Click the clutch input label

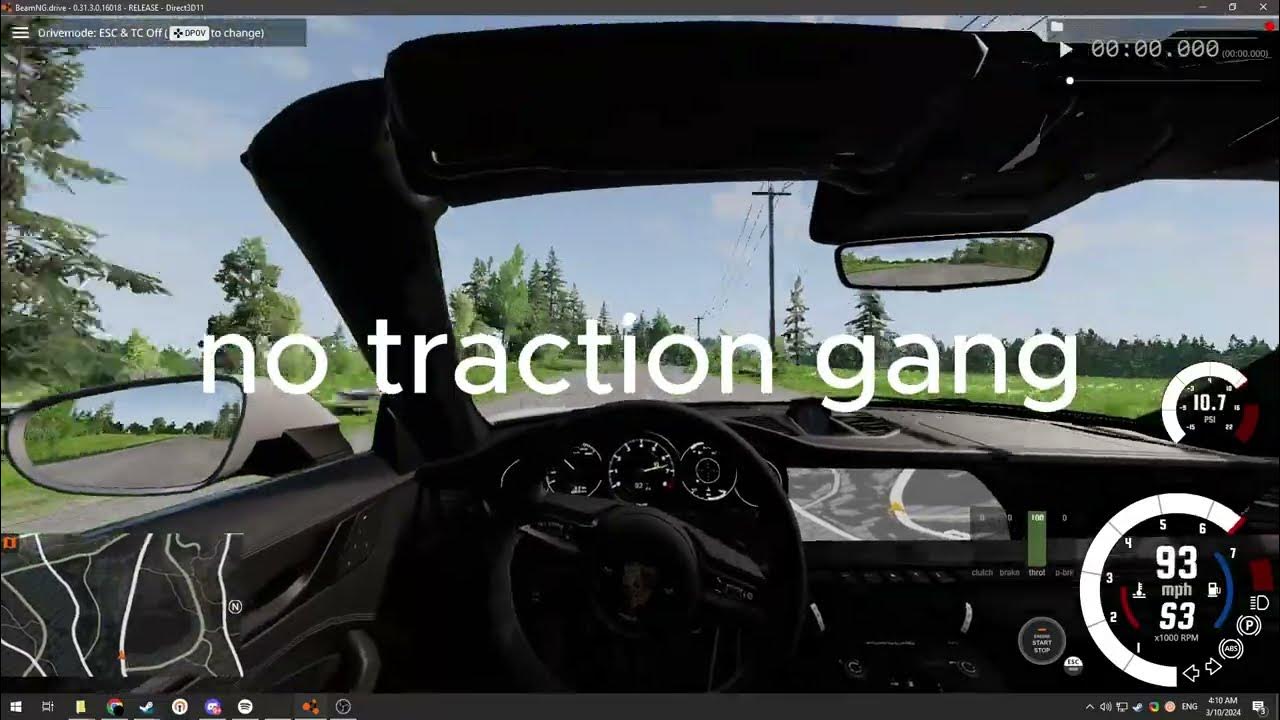coord(982,573)
